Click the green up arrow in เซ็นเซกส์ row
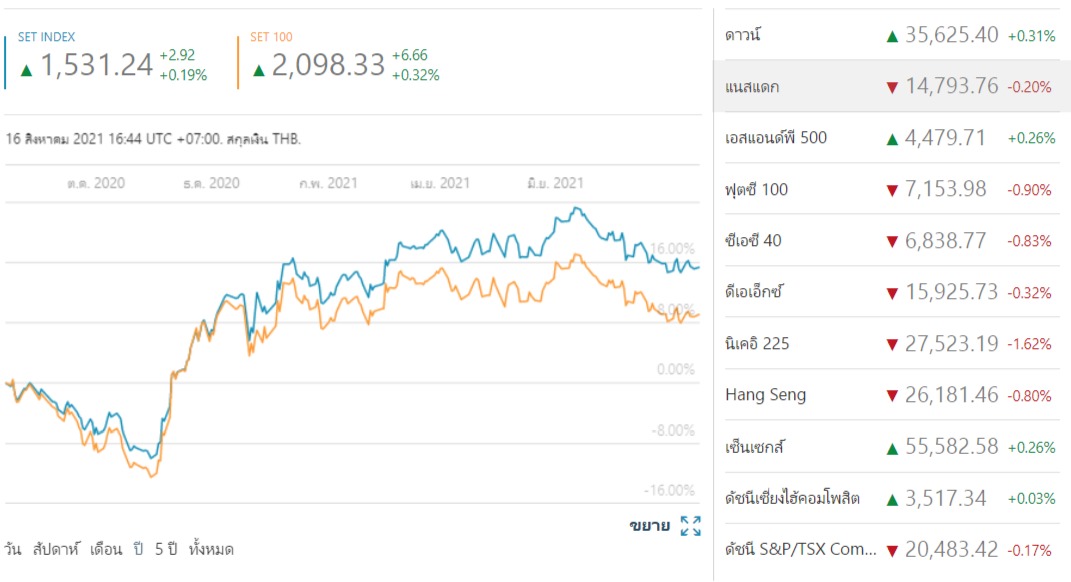This screenshot has height=582, width=1071. click(x=891, y=449)
